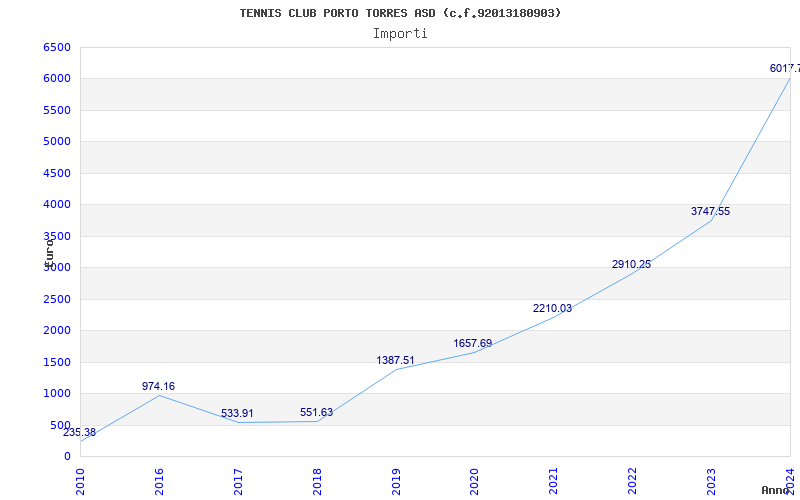Click the 0 y-axis tick label
800x500 pixels.
pyautogui.click(x=67, y=456)
